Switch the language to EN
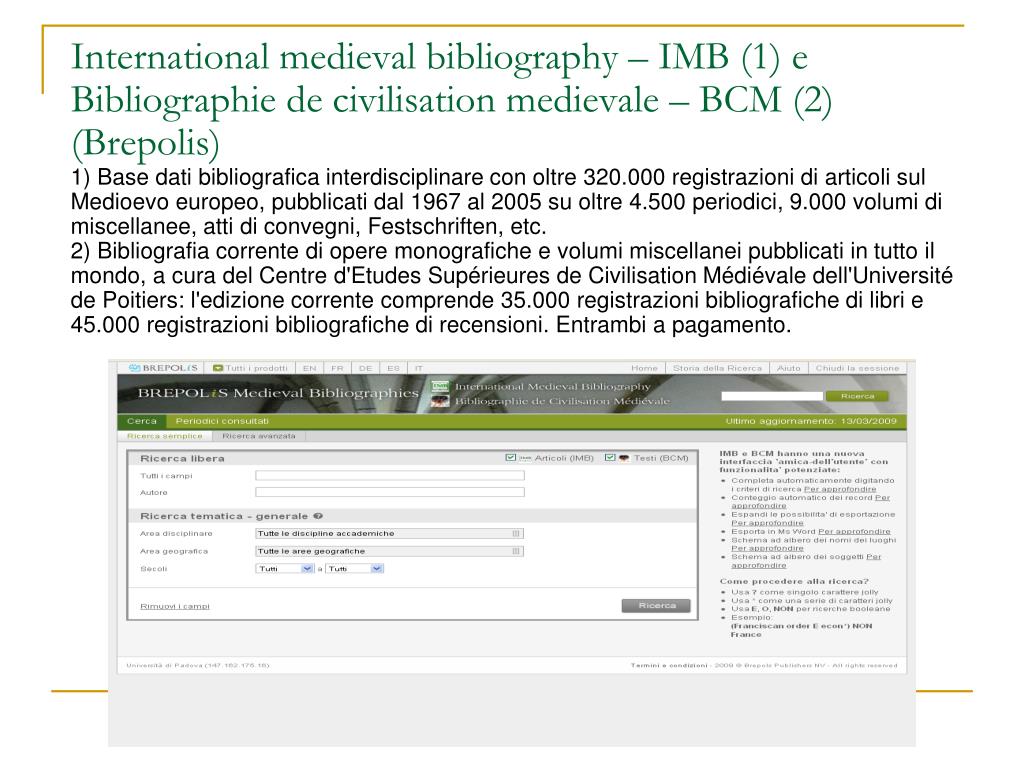The height and width of the screenshot is (768, 1024). (310, 368)
